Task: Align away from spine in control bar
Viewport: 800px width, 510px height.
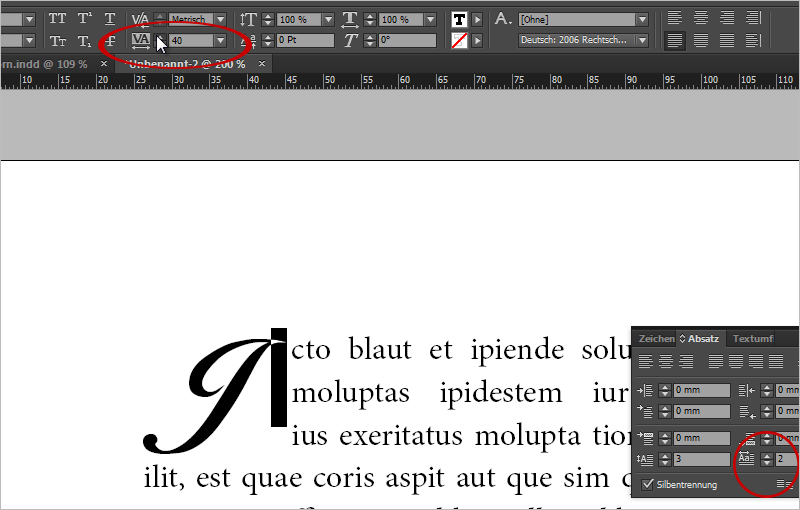Action: click(754, 40)
